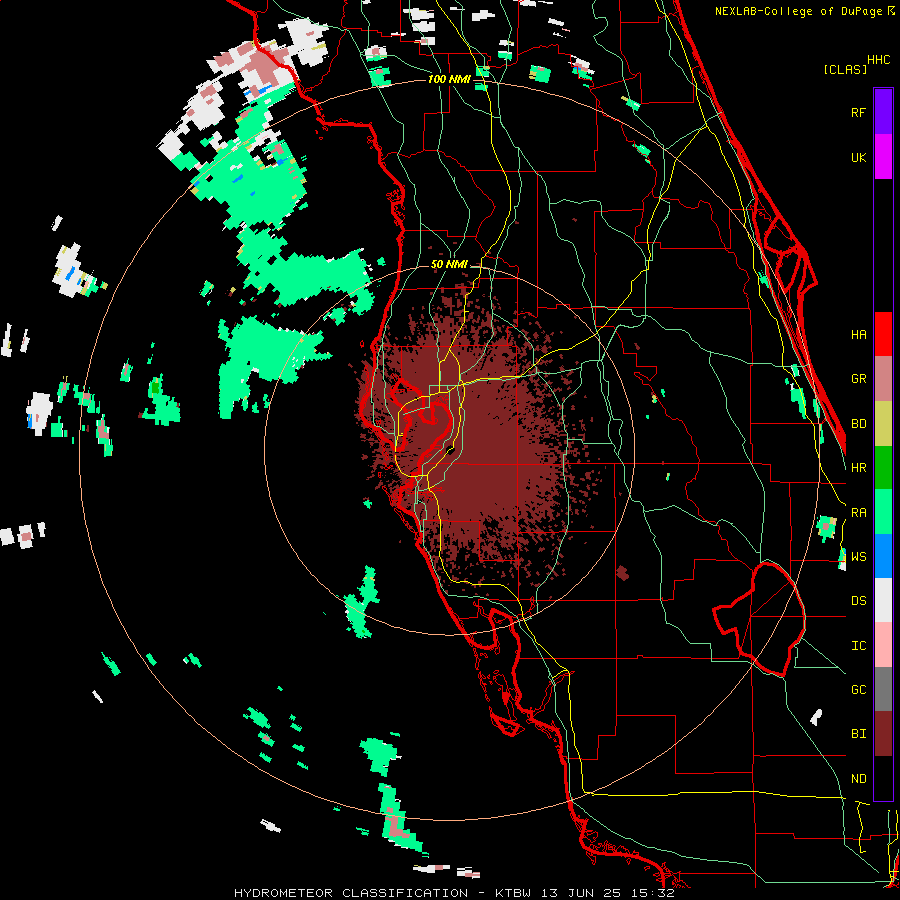Click the DS white legend swatch

[x=883, y=600]
